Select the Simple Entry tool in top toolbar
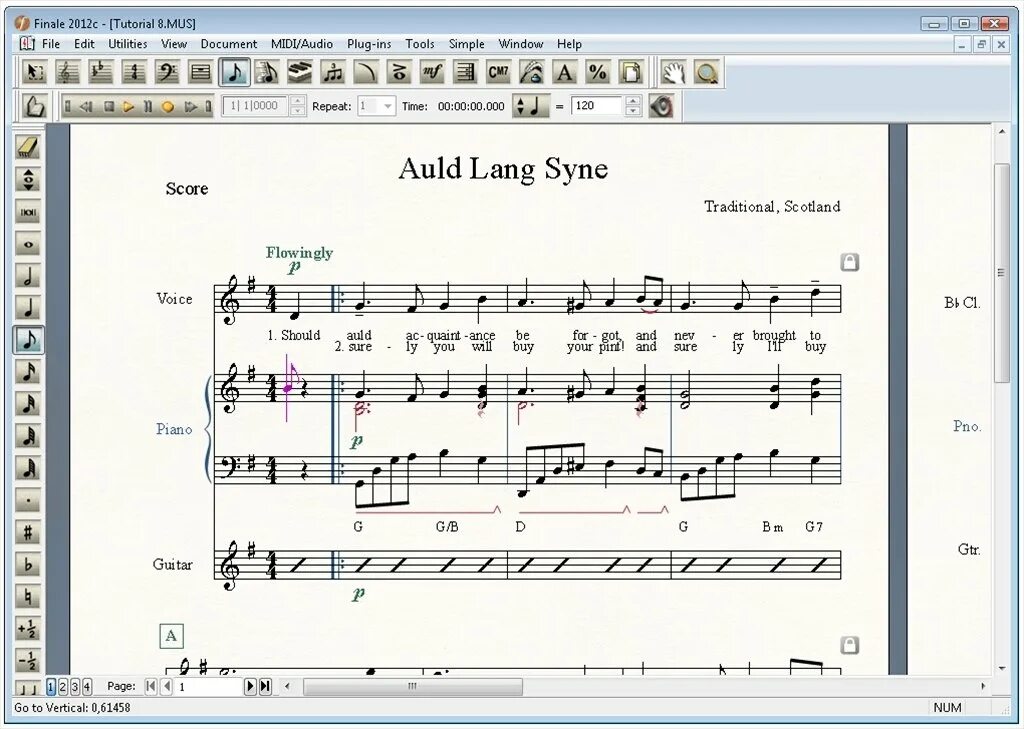This screenshot has width=1024, height=729. coord(234,72)
